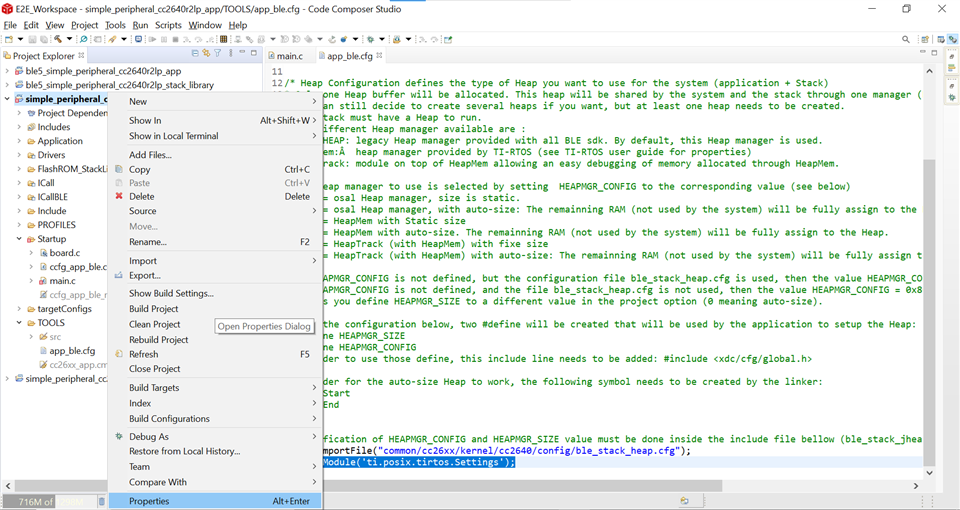Click the Project Explorer filter funnel icon
Image resolution: width=960 pixels, height=510 pixels.
pos(217,53)
